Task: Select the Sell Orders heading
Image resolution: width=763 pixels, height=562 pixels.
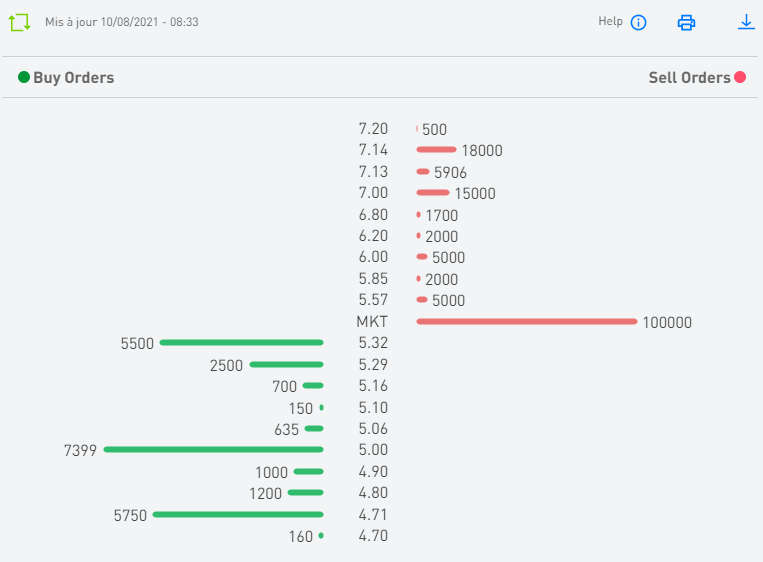Action: pyautogui.click(x=689, y=77)
